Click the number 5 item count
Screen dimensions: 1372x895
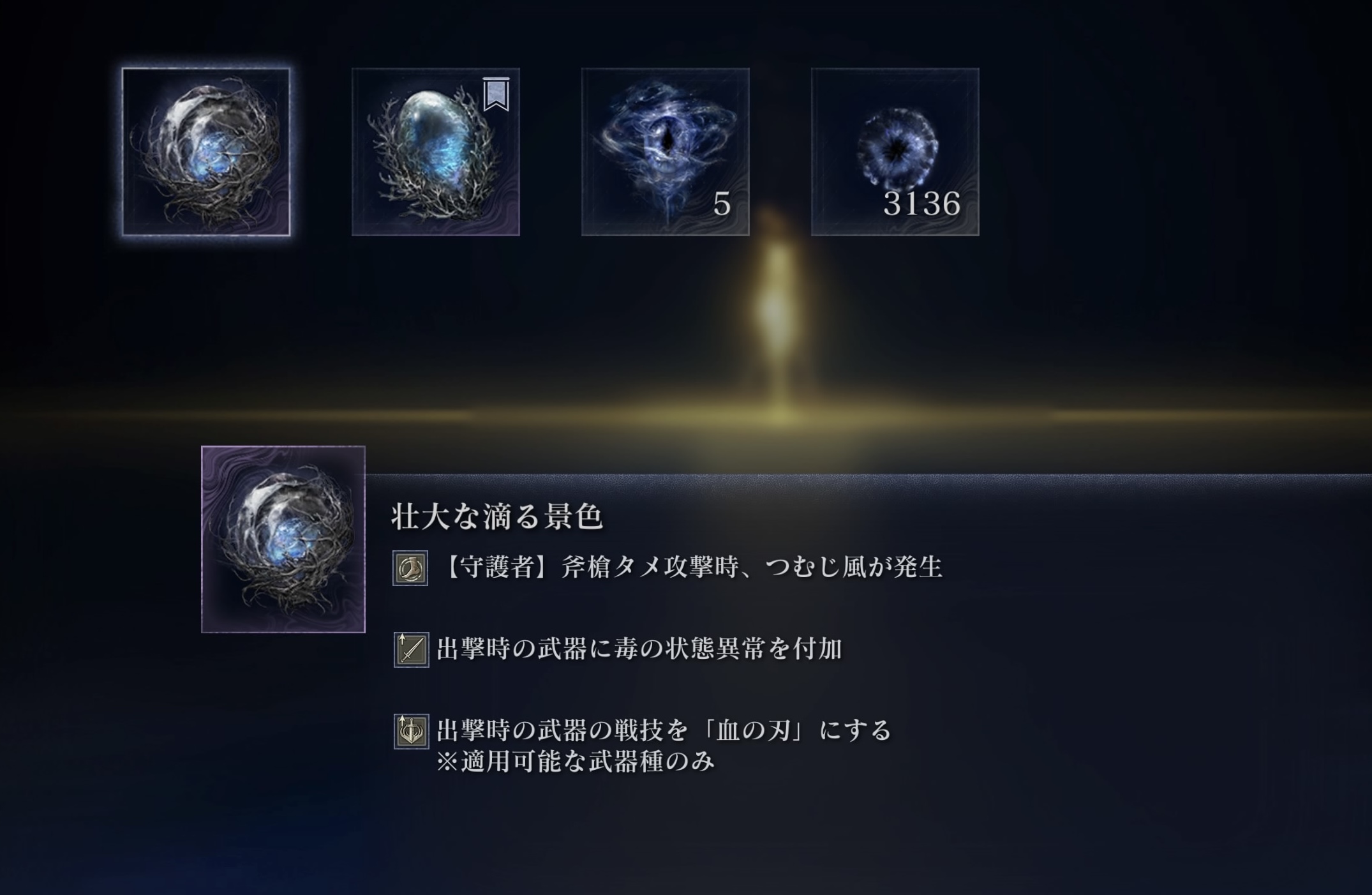point(722,204)
